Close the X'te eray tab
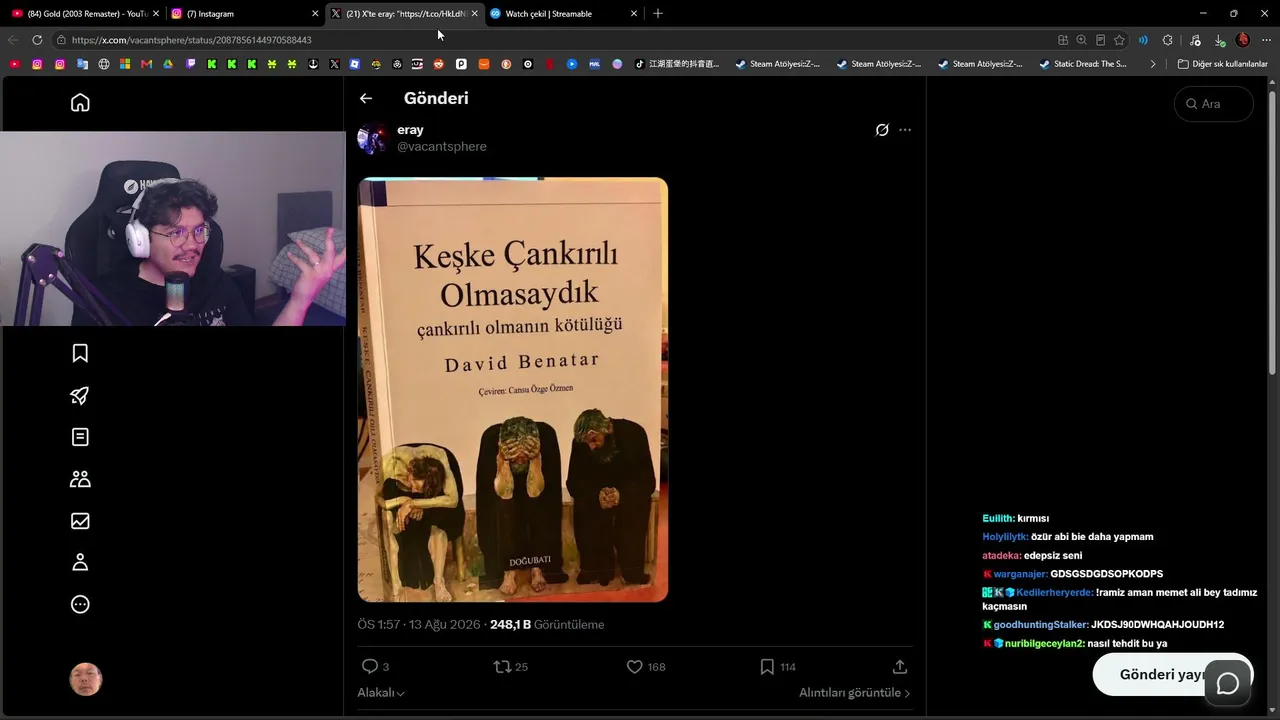 coord(474,14)
